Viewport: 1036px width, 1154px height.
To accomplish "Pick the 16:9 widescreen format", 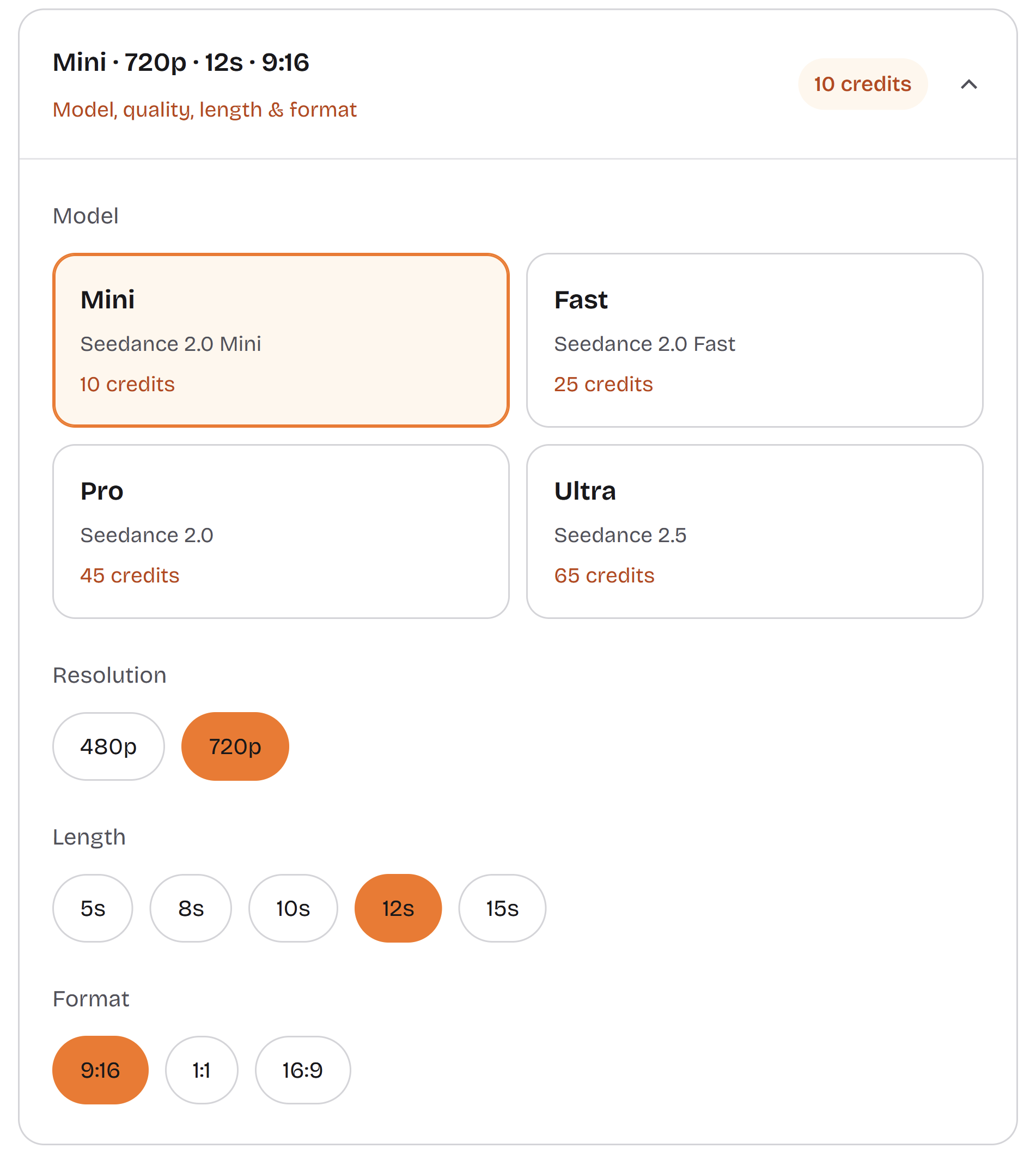I will [303, 1070].
